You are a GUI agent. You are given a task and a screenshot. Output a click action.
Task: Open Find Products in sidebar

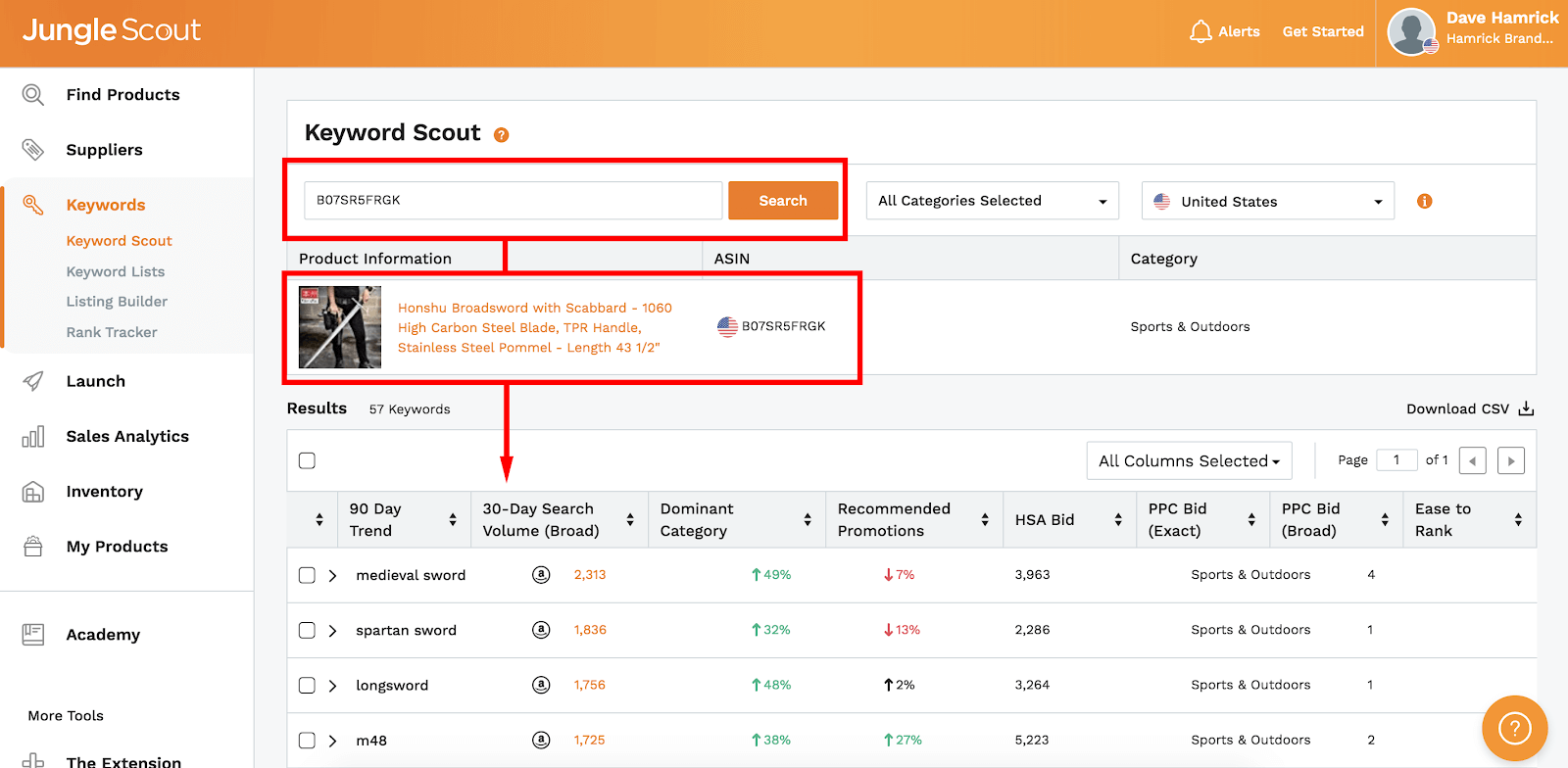coord(122,95)
